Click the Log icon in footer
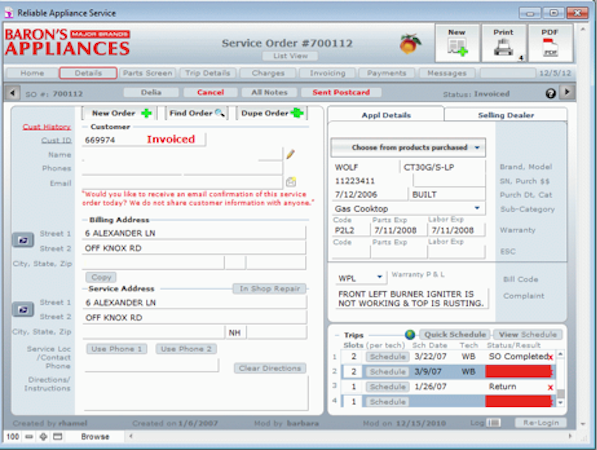The image size is (597, 450). click(494, 423)
